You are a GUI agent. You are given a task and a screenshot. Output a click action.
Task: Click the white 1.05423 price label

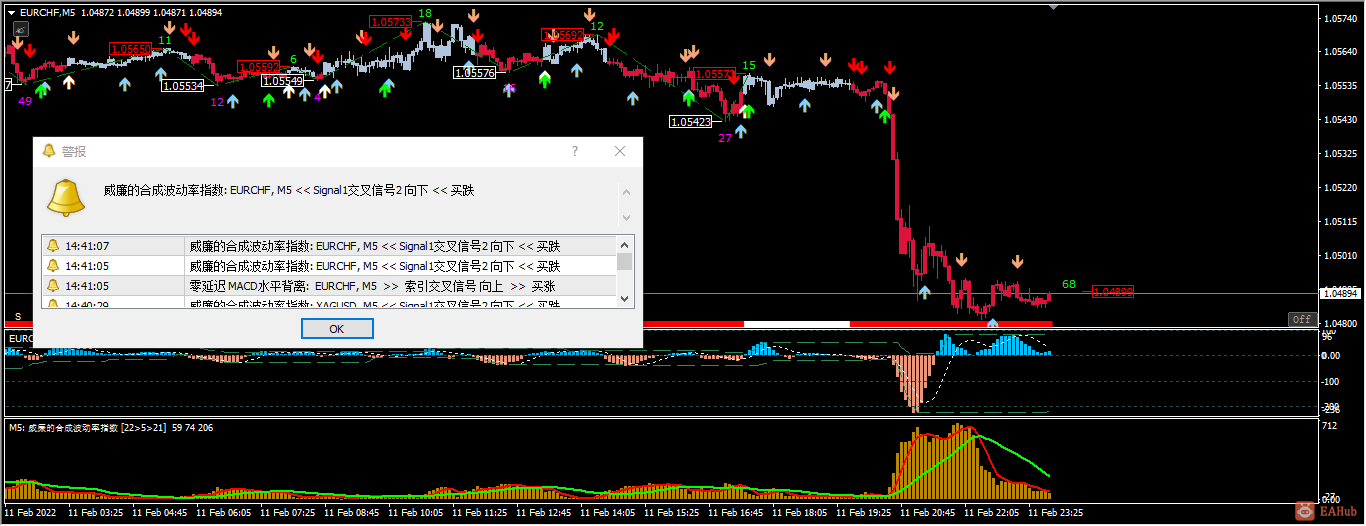point(691,121)
